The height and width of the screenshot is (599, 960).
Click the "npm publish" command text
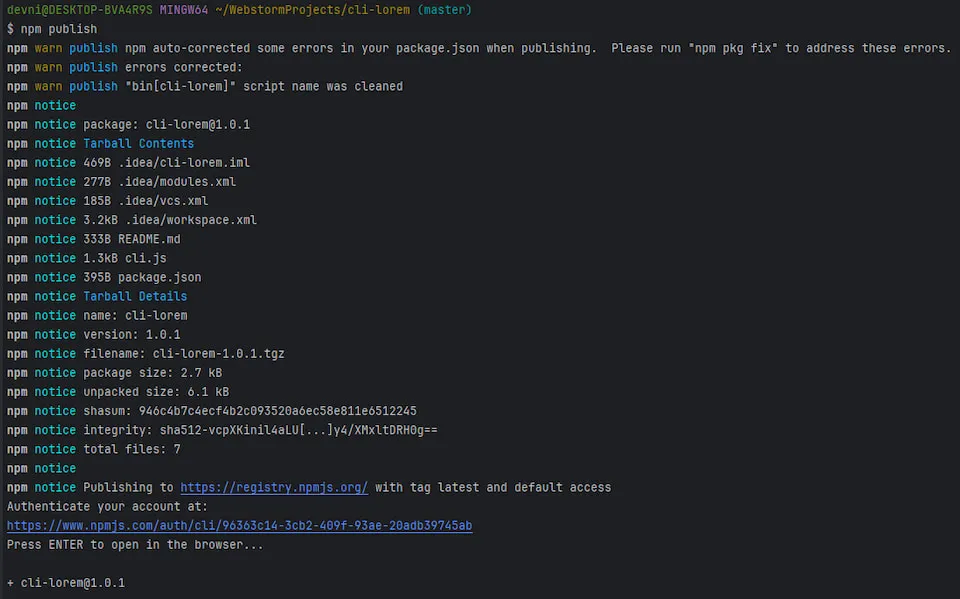point(58,29)
